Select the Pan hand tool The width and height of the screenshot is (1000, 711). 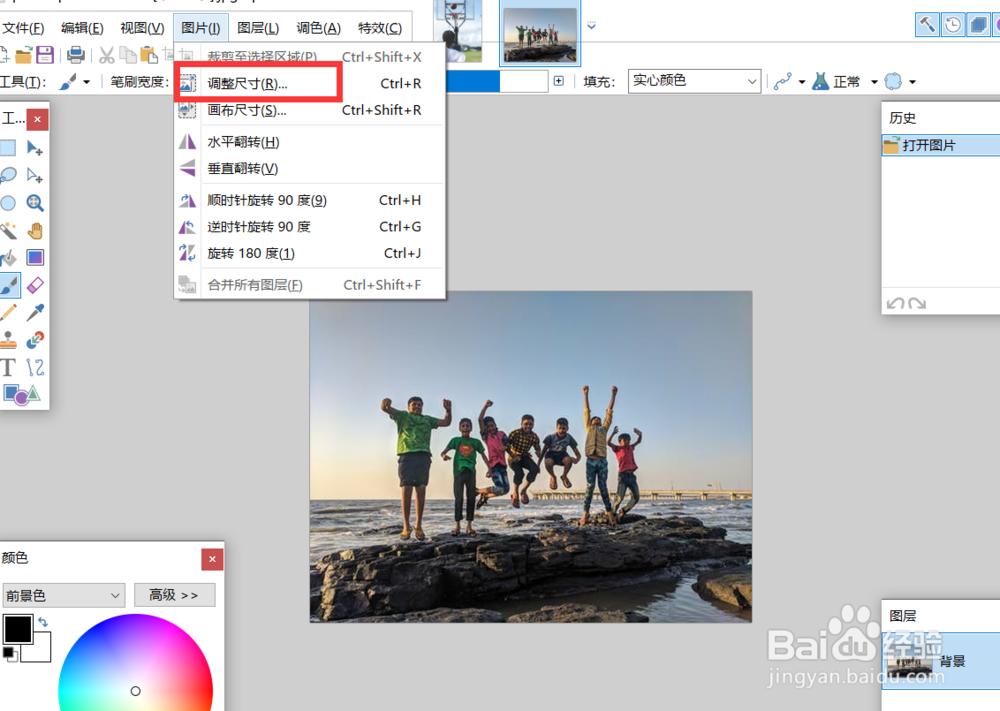pos(34,230)
